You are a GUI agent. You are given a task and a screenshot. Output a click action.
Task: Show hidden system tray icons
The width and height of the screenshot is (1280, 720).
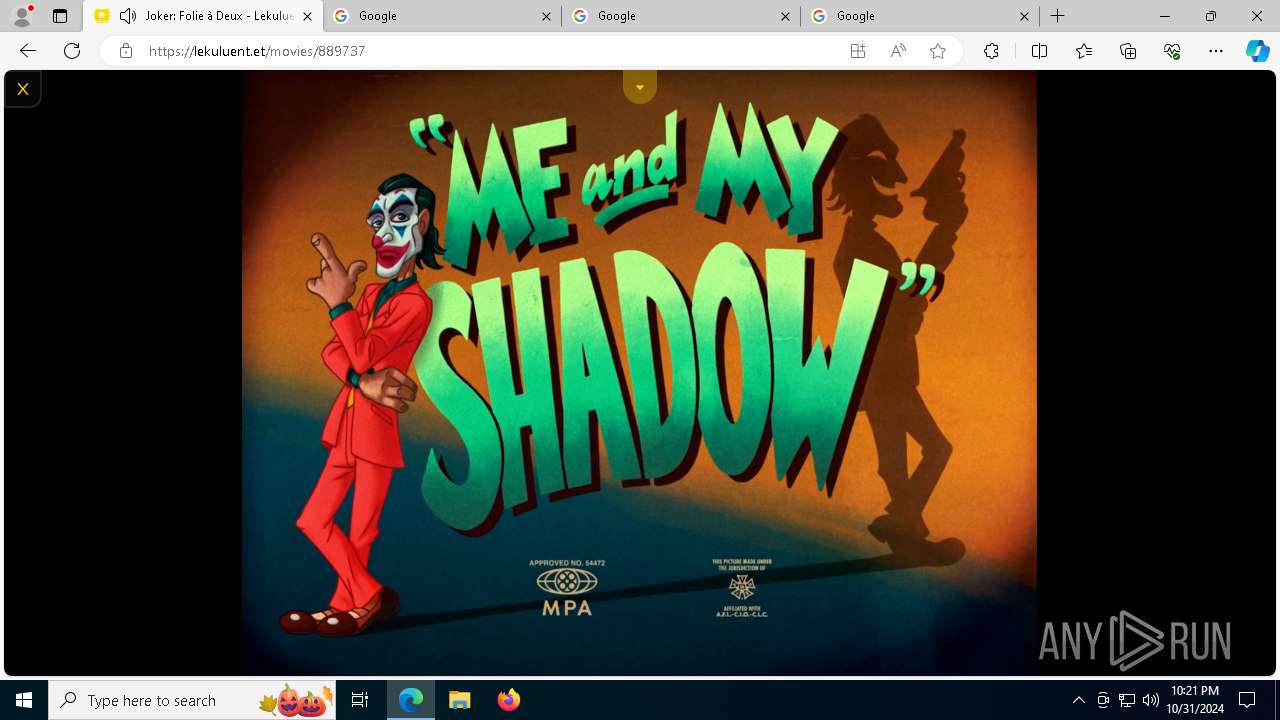[x=1078, y=700]
